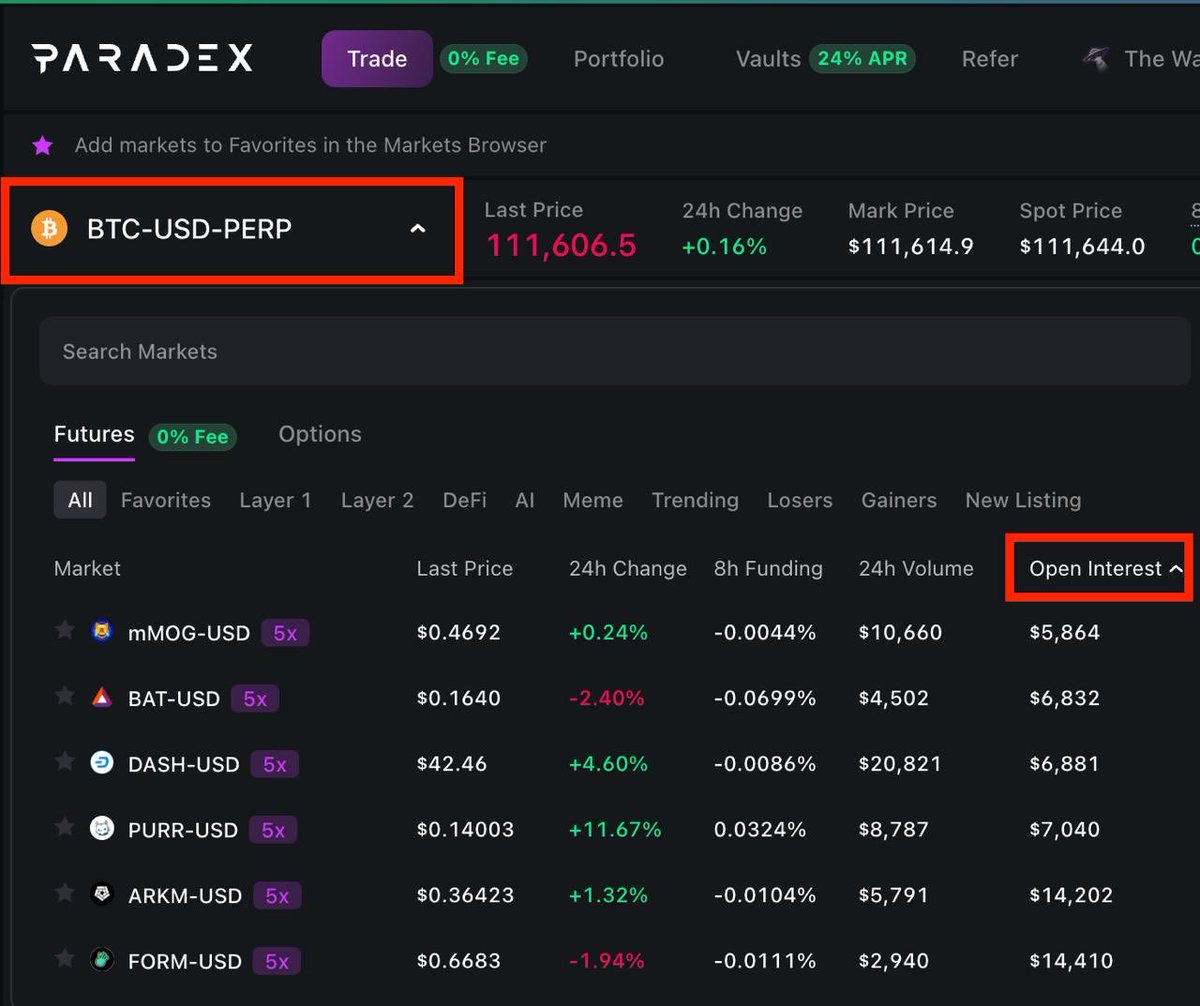Click the Futures tab's 0% Fee badge

[192, 437]
